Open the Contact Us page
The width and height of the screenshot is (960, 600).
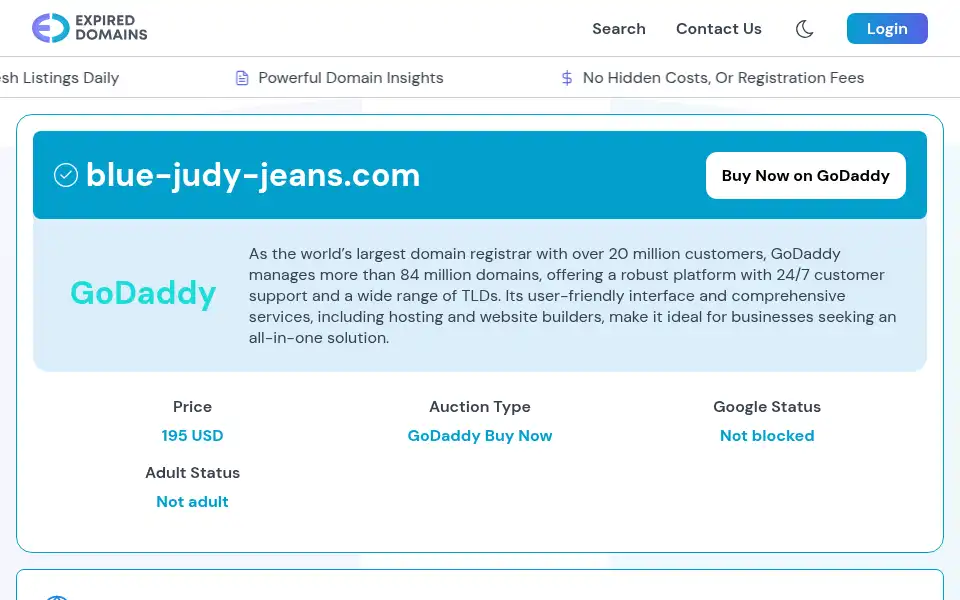point(718,29)
